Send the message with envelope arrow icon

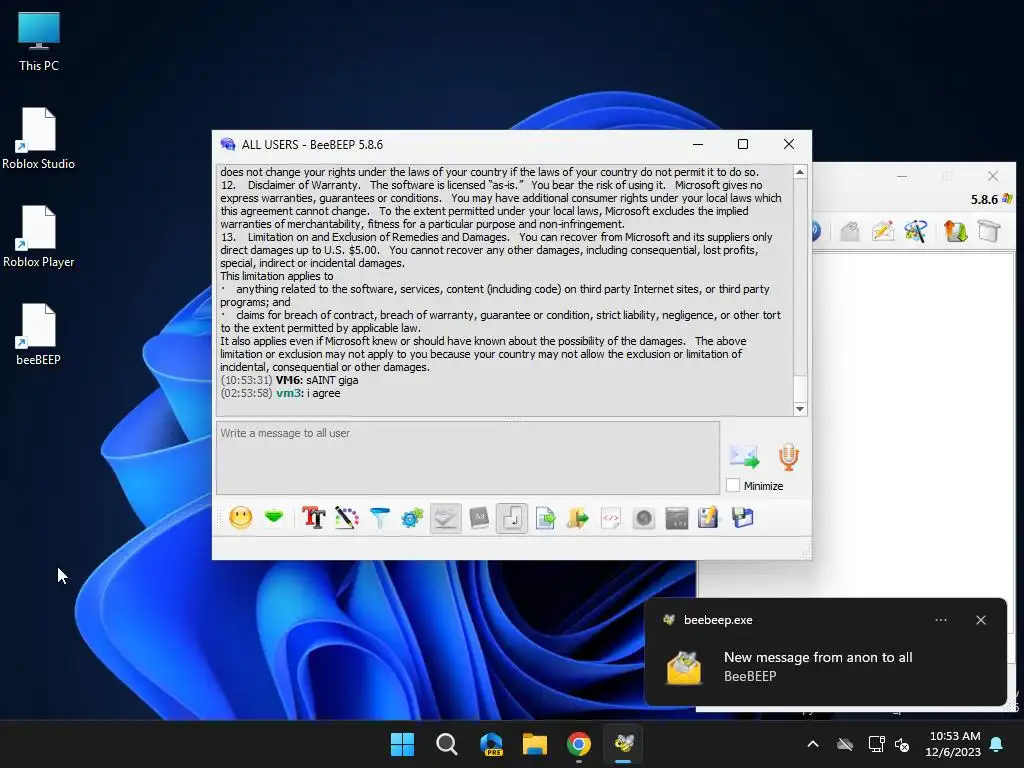744,456
